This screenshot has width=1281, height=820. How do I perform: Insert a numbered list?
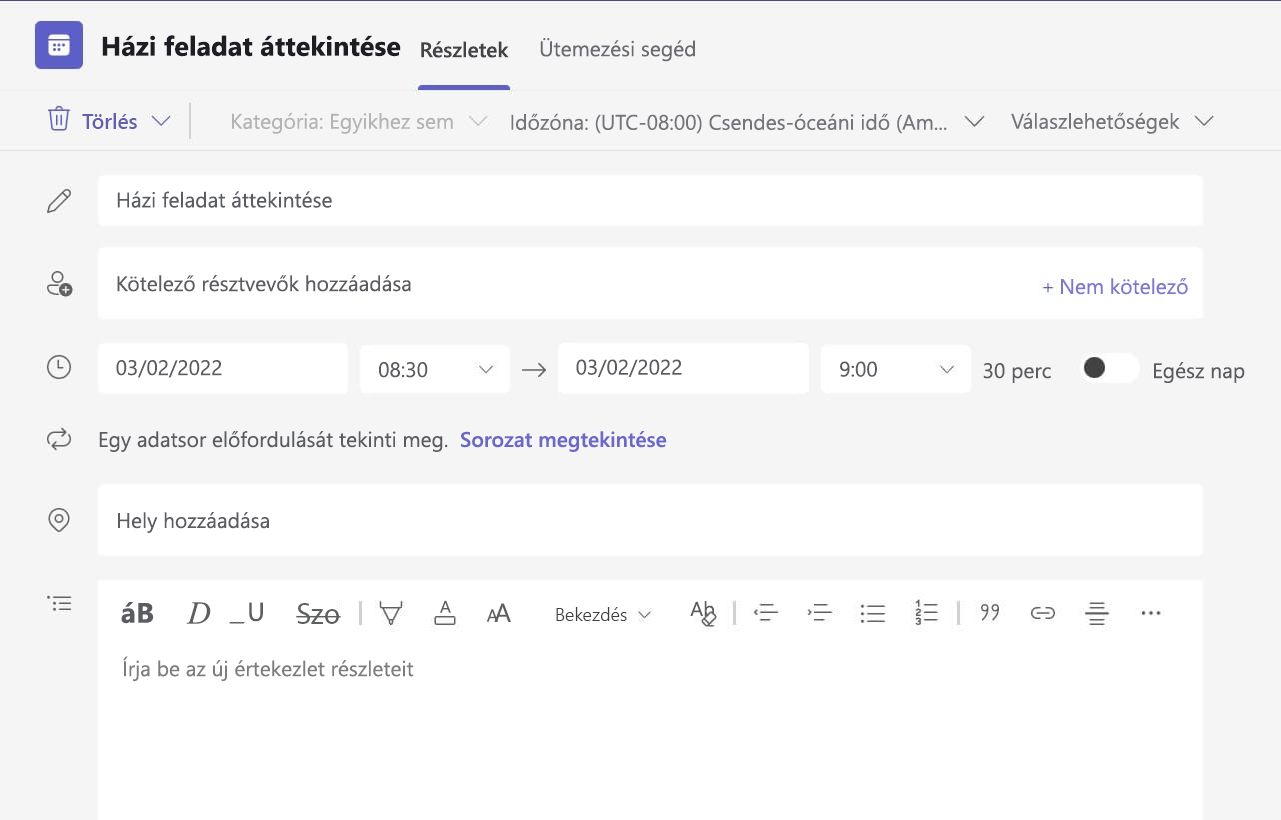pyautogui.click(x=926, y=613)
